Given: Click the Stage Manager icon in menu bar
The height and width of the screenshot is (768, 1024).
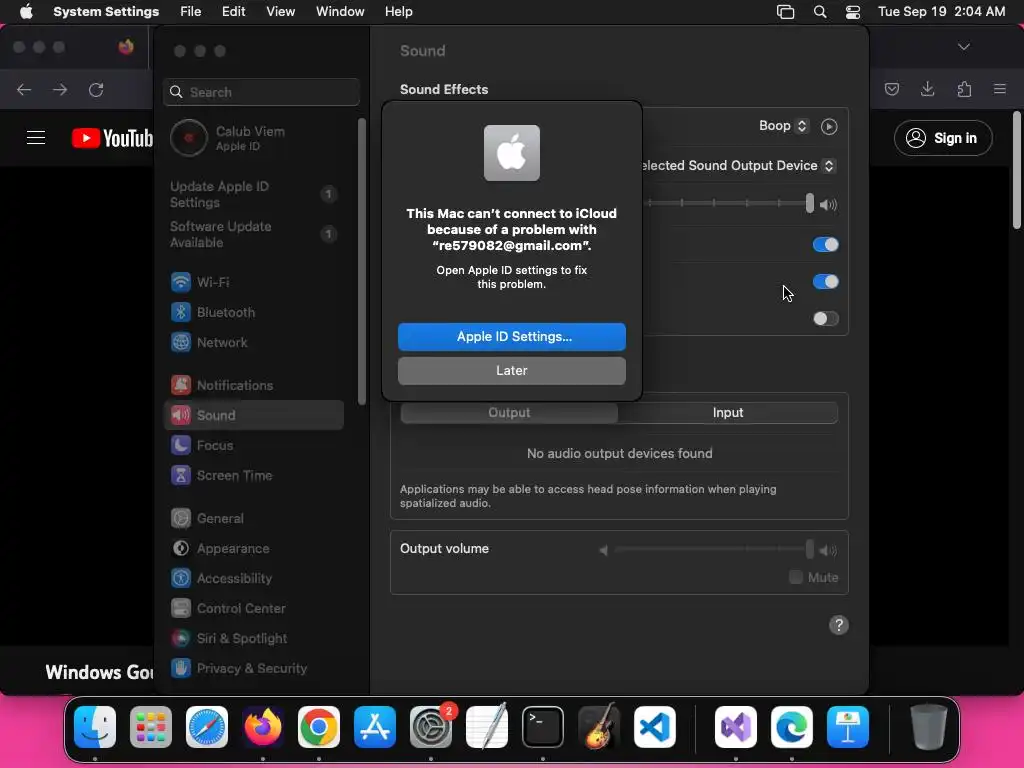Looking at the screenshot, I should (786, 12).
